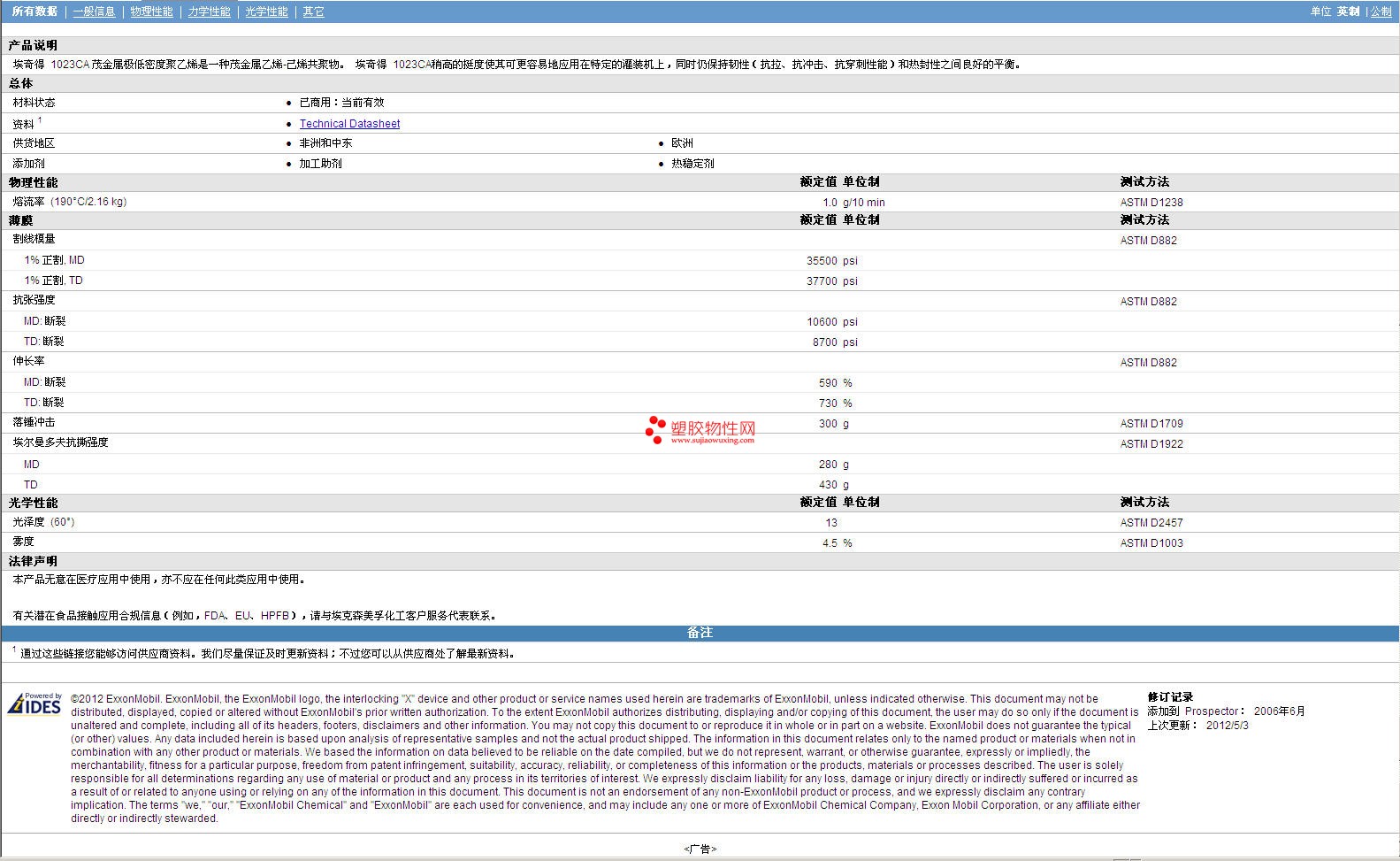Click the 埃尔曼多夫抗撕强度 row label

pos(60,442)
